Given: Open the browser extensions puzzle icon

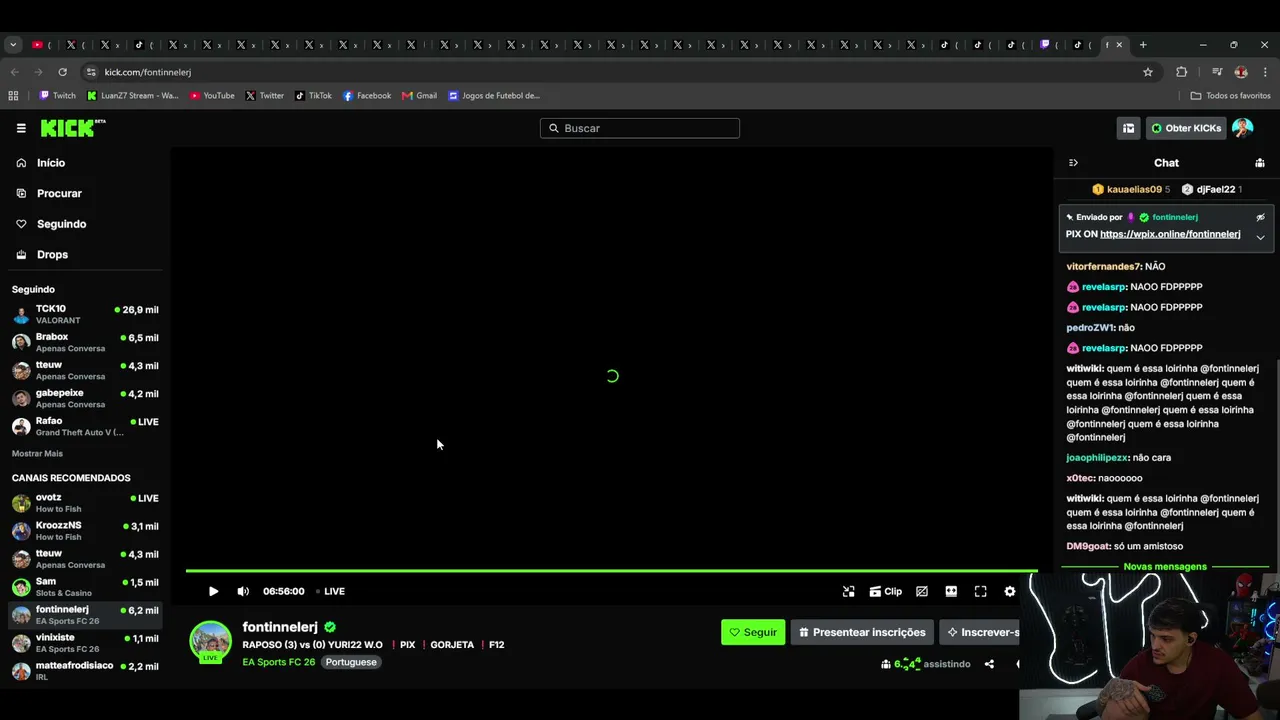Looking at the screenshot, I should click(x=1182, y=72).
